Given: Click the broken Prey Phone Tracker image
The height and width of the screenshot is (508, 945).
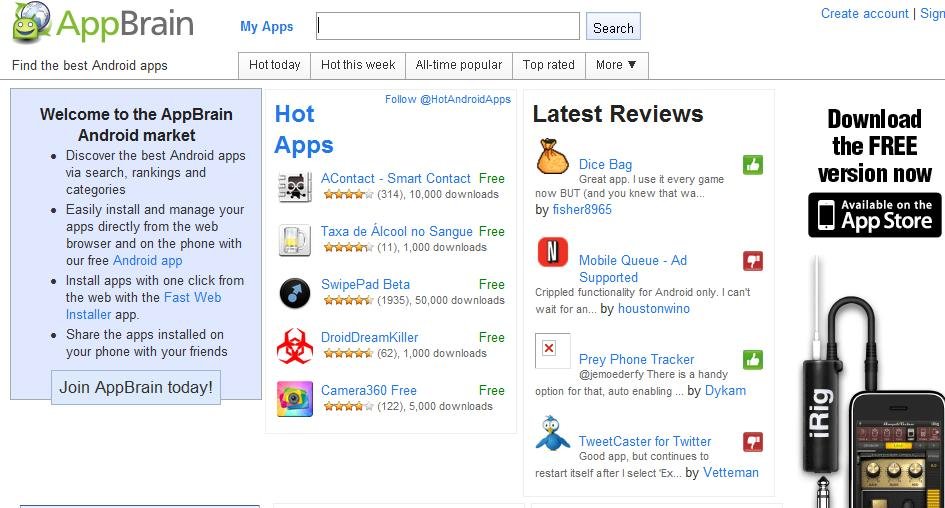Looking at the screenshot, I should click(553, 351).
